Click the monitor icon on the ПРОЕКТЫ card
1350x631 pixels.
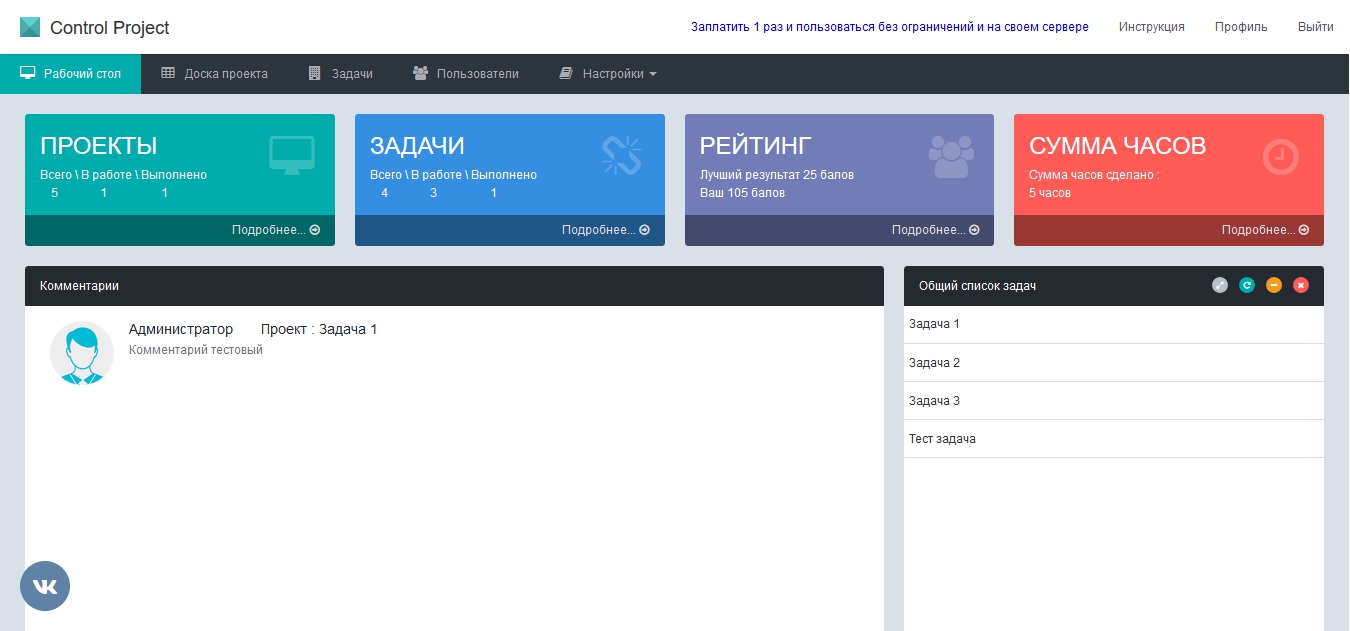292,156
